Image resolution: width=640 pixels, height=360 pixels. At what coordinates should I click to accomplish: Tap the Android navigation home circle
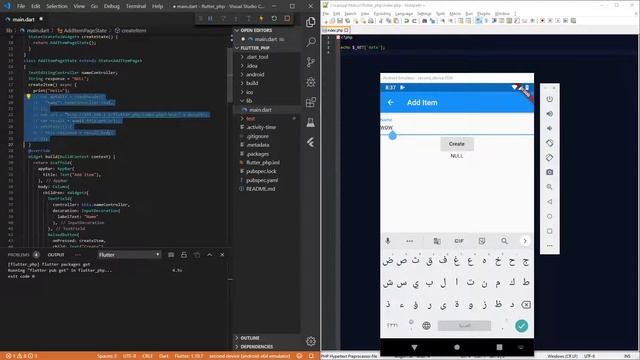(457, 347)
